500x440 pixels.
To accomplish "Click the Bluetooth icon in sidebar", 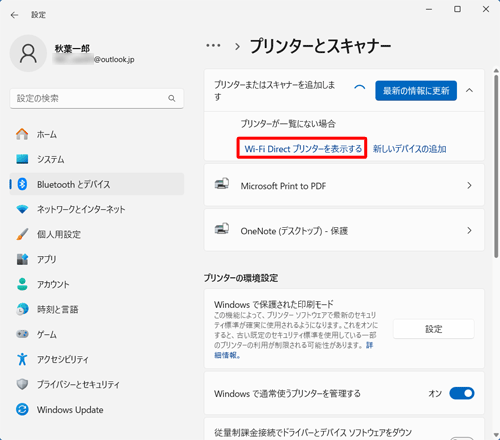I will pos(22,184).
